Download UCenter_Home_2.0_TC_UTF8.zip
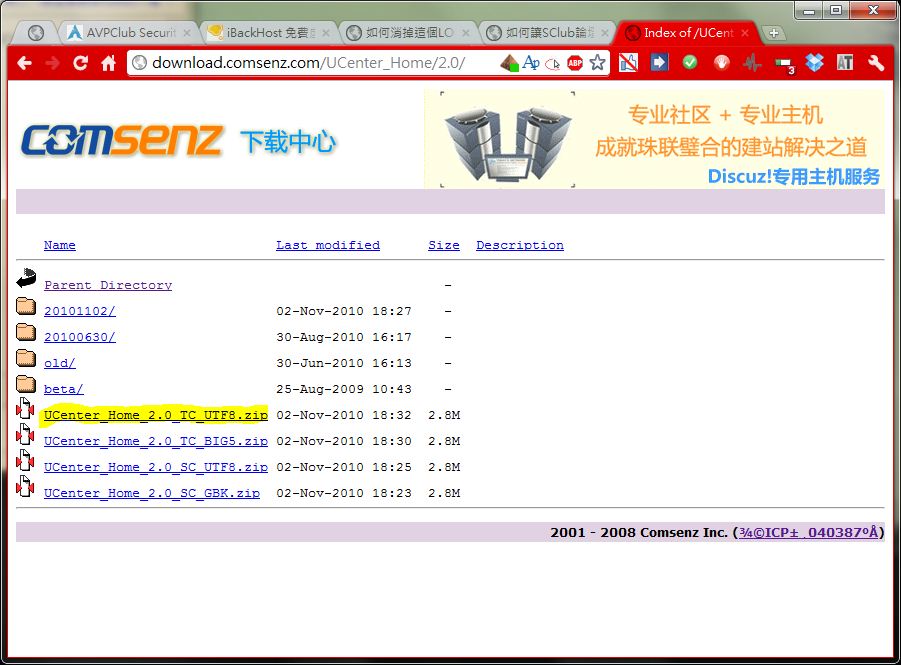Viewport: 901px width, 665px height. pyautogui.click(x=155, y=415)
